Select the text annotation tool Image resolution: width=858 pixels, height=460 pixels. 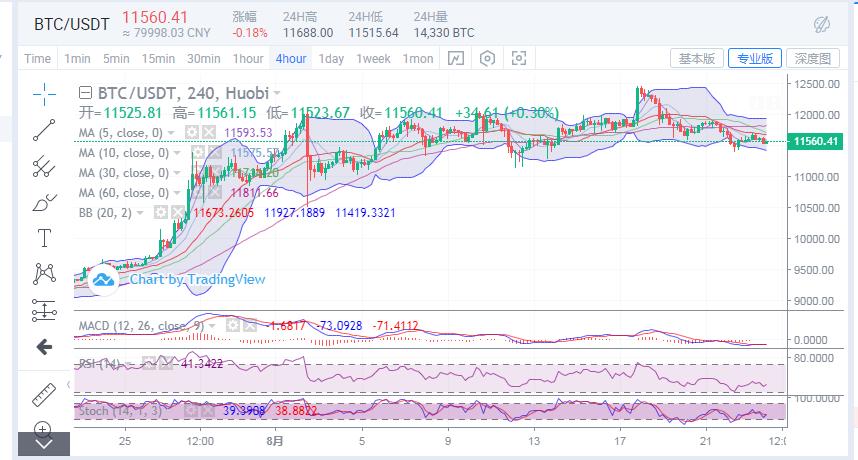(x=44, y=238)
